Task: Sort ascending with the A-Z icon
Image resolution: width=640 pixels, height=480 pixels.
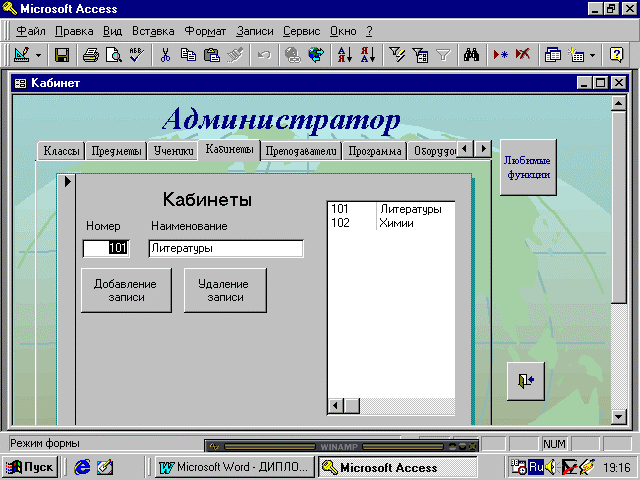Action: [x=343, y=55]
